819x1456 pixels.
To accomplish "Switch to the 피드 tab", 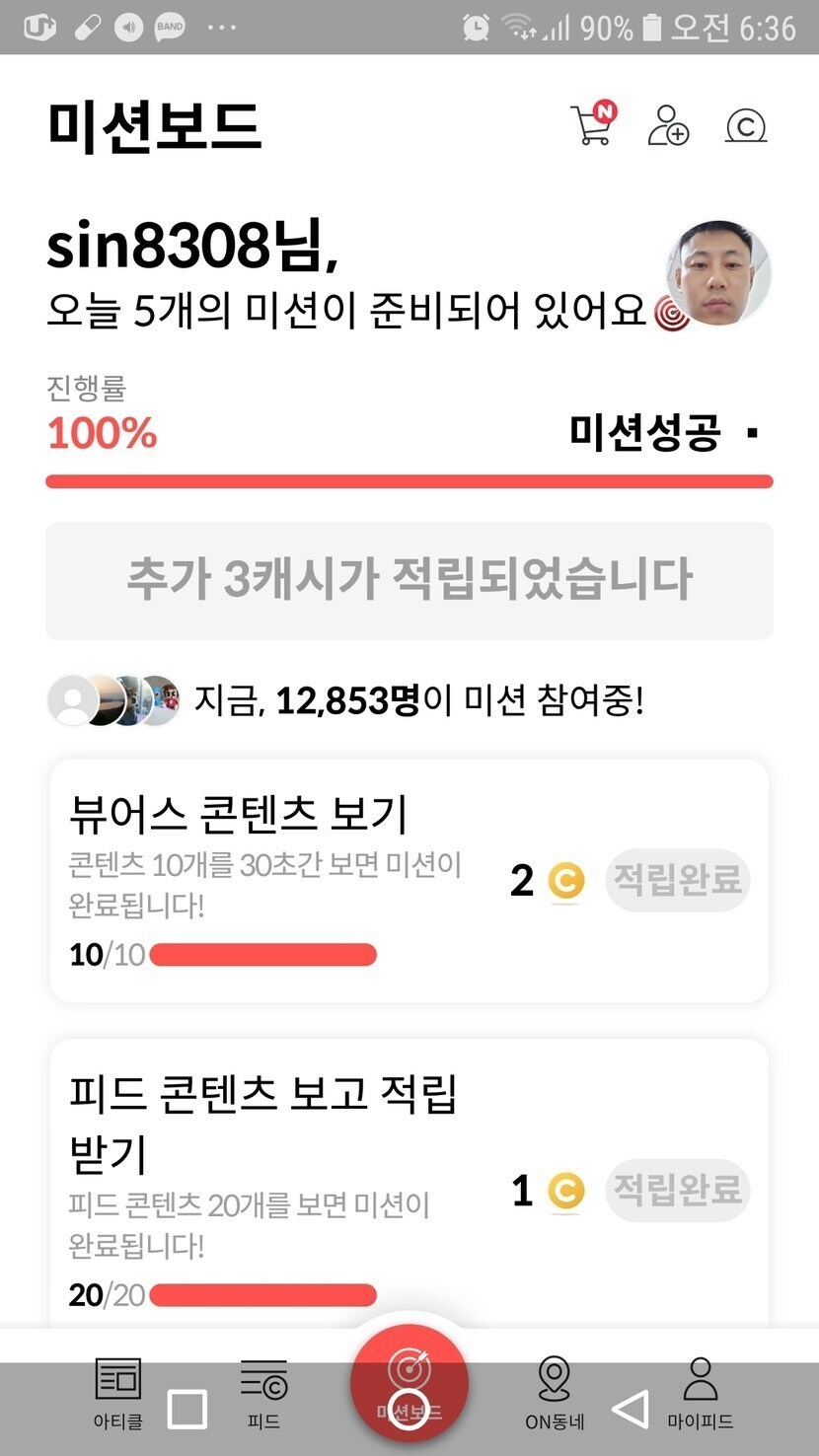I will coord(263,1392).
